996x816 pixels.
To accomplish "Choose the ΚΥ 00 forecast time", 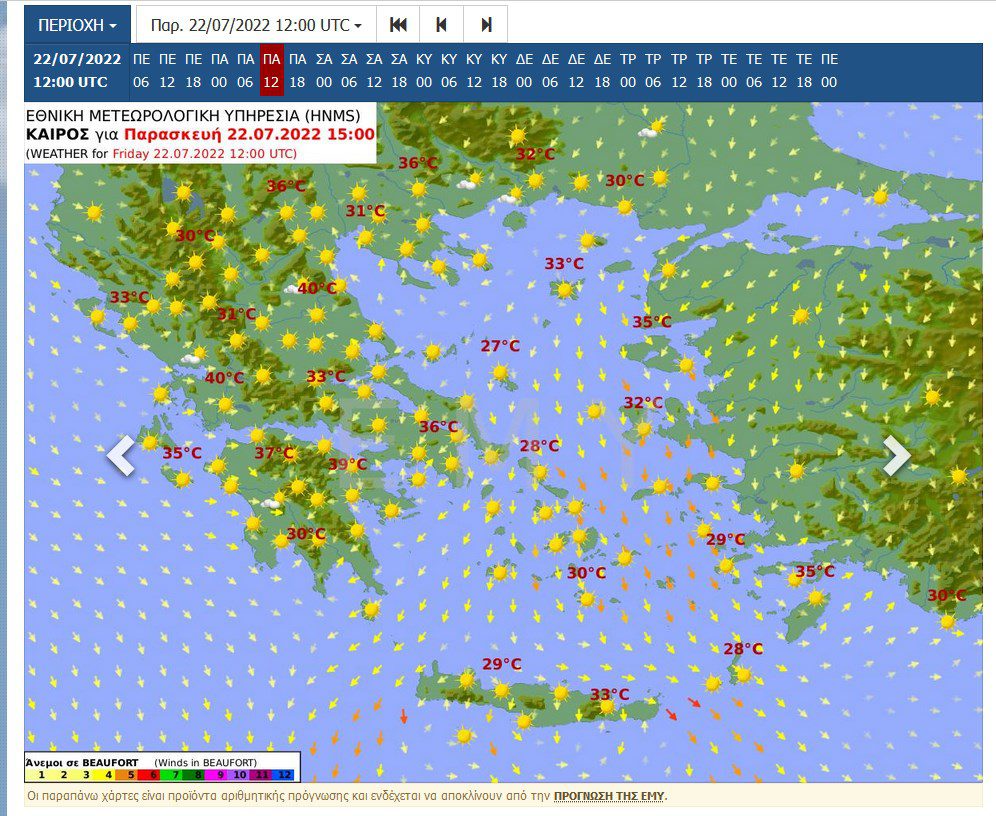I will pyautogui.click(x=423, y=71).
